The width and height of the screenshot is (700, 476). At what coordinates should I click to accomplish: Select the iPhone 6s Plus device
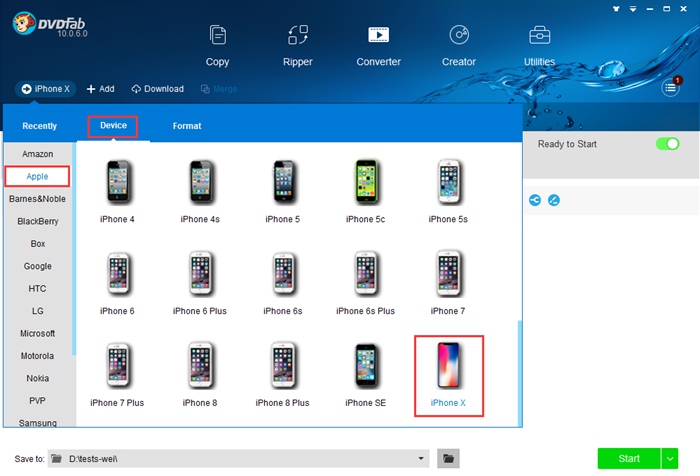point(365,283)
